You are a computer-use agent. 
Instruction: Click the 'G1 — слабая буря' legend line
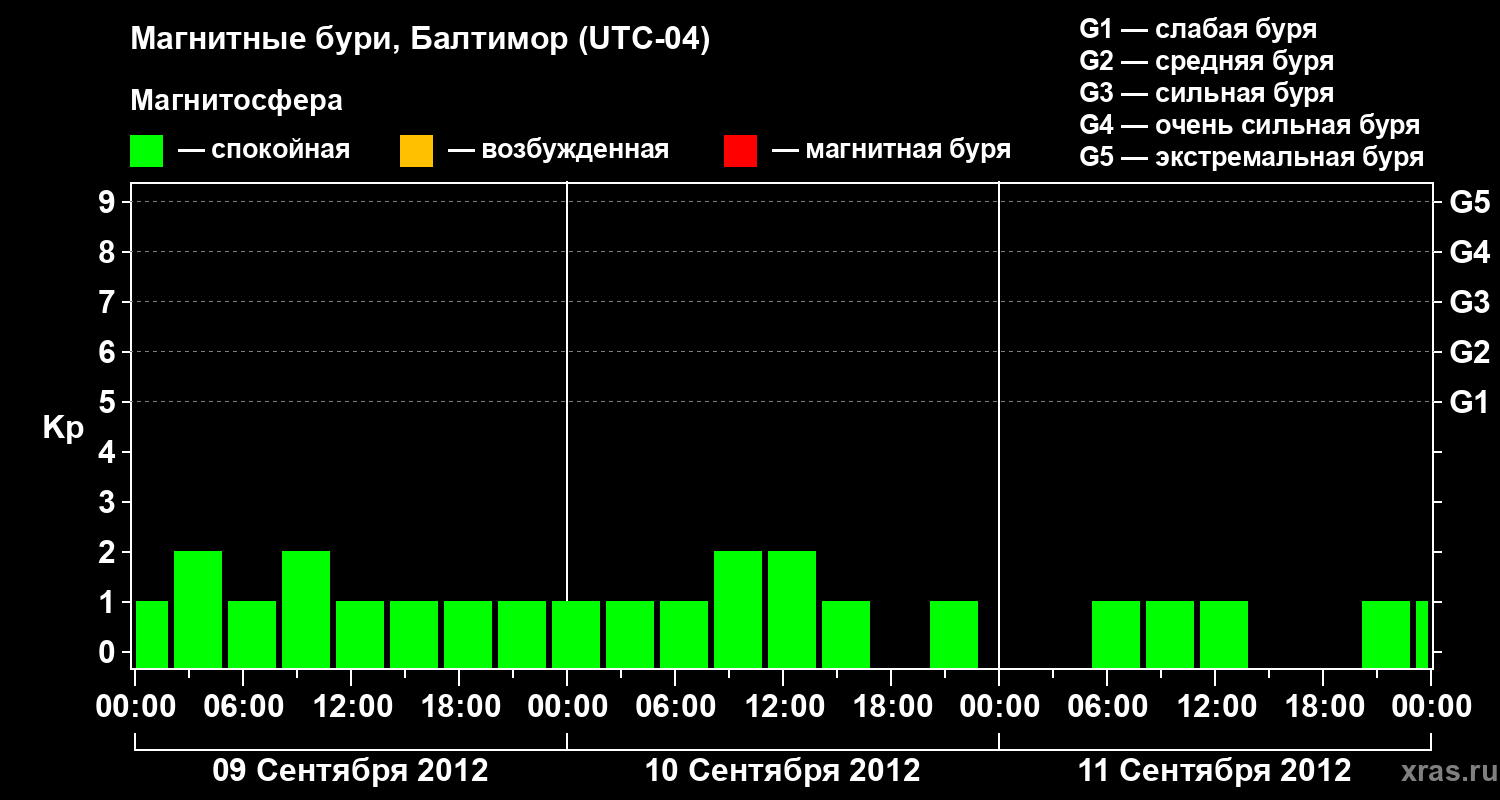1198,29
